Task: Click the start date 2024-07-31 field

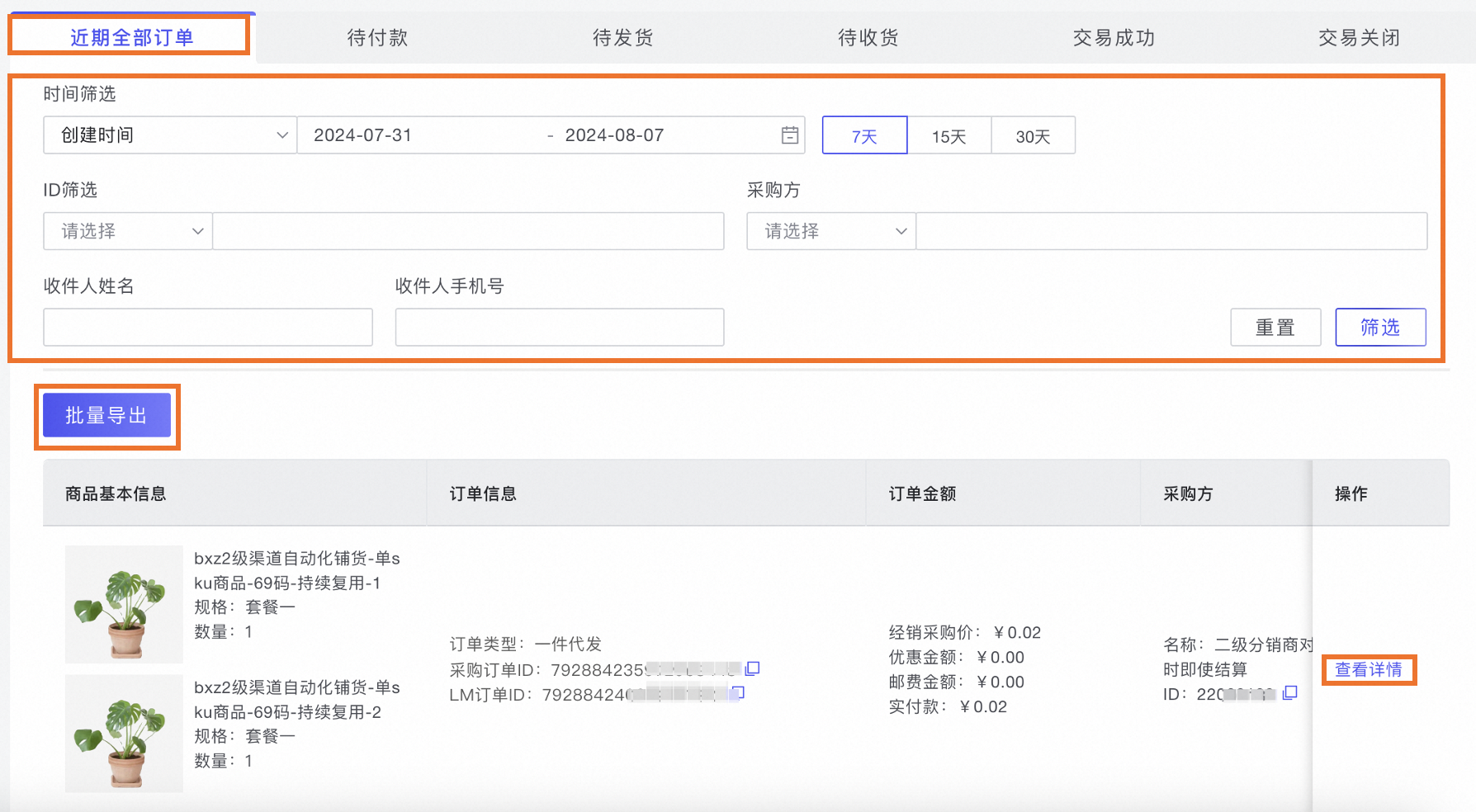Action: pos(362,135)
